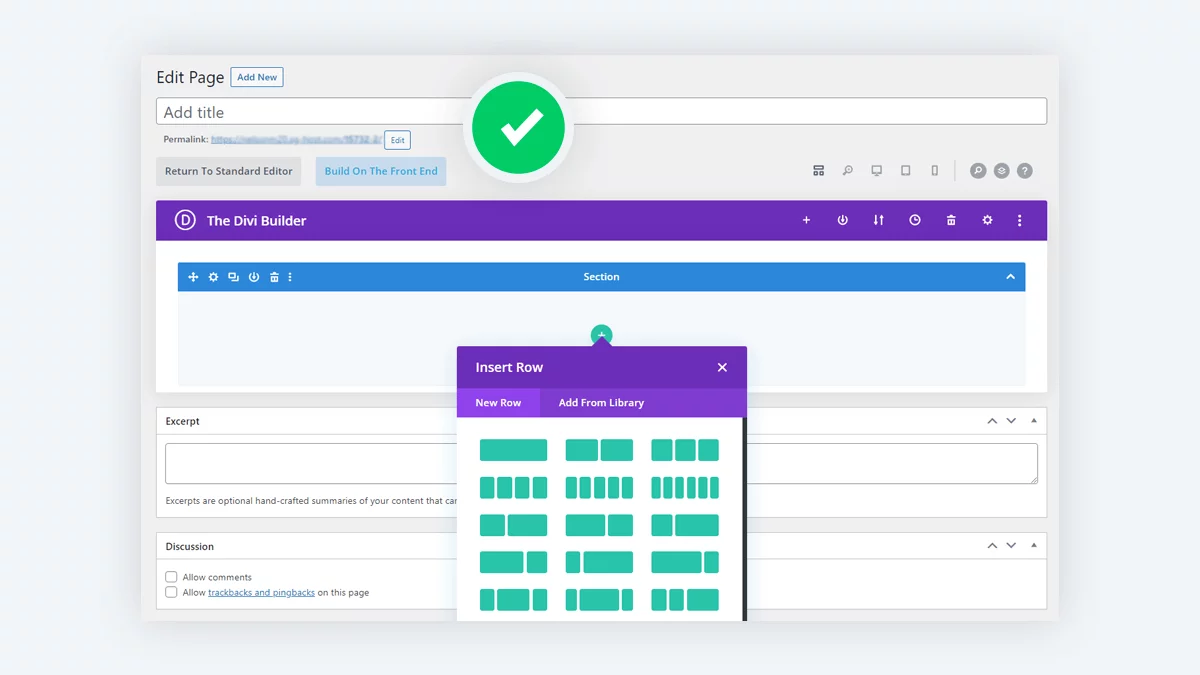Open portability arrows icon in Divi Builder header

point(878,220)
